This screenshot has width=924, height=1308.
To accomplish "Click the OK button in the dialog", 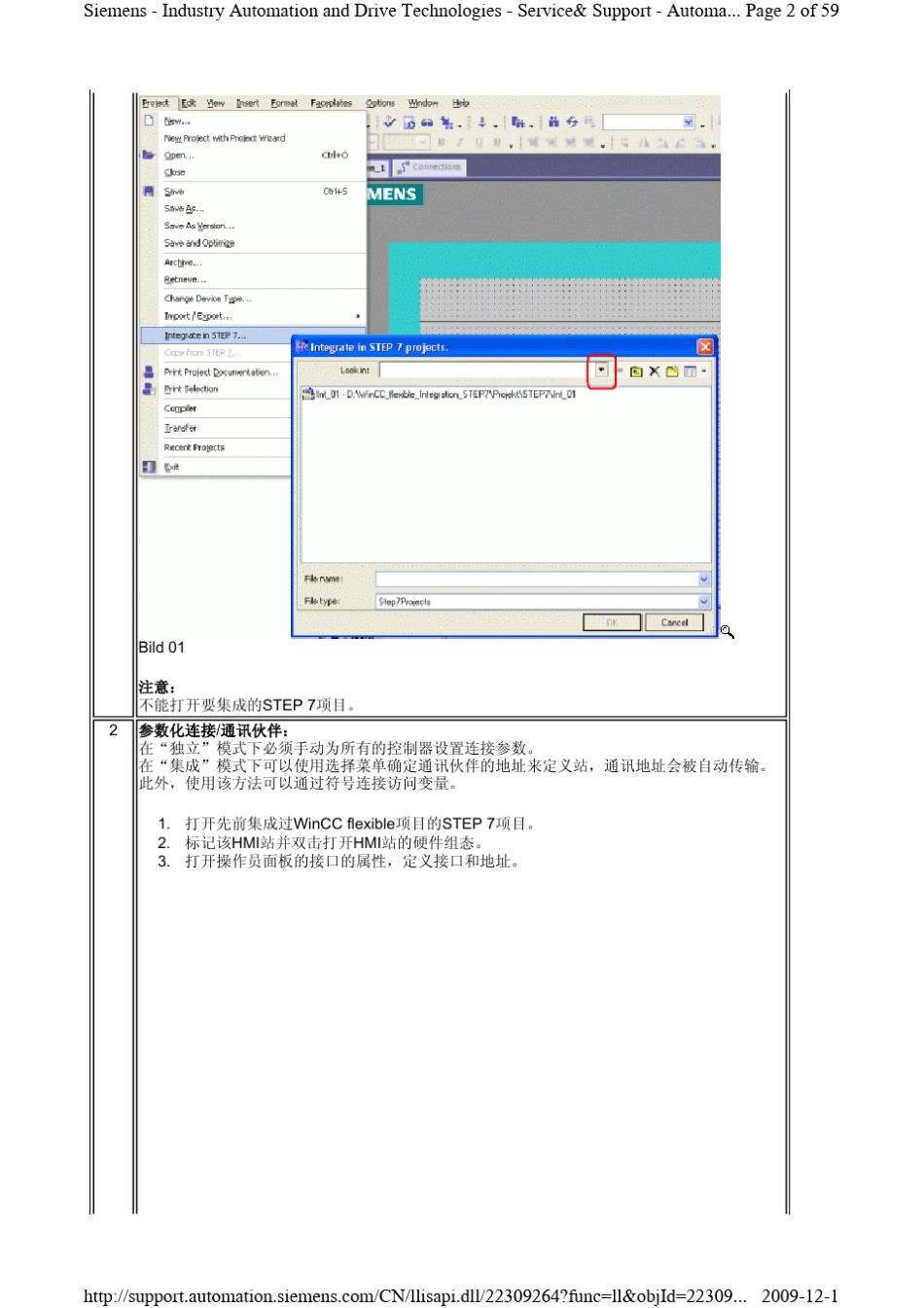I will coord(612,622).
